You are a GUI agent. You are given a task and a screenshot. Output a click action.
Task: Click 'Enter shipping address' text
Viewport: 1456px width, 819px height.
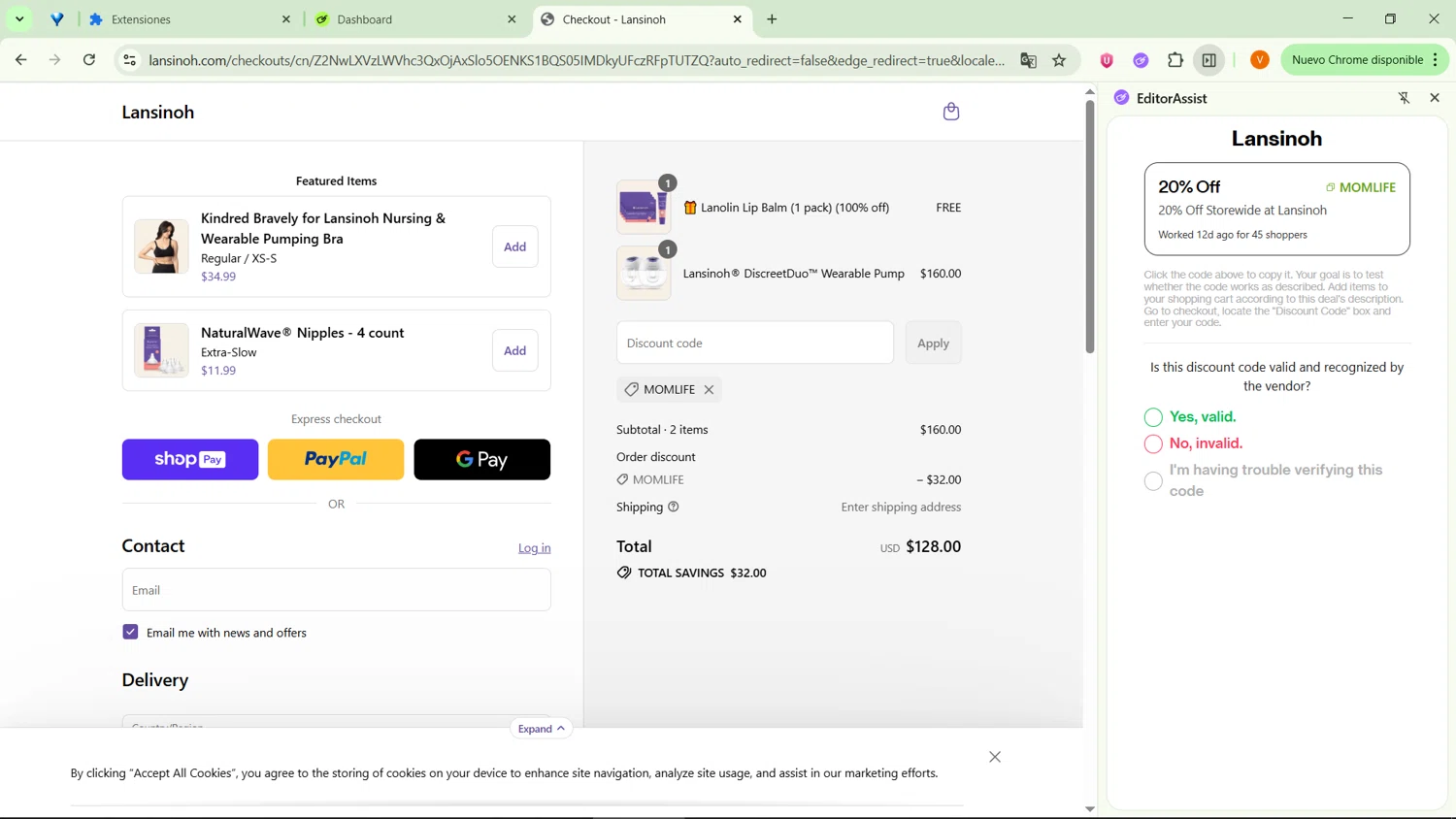point(901,507)
